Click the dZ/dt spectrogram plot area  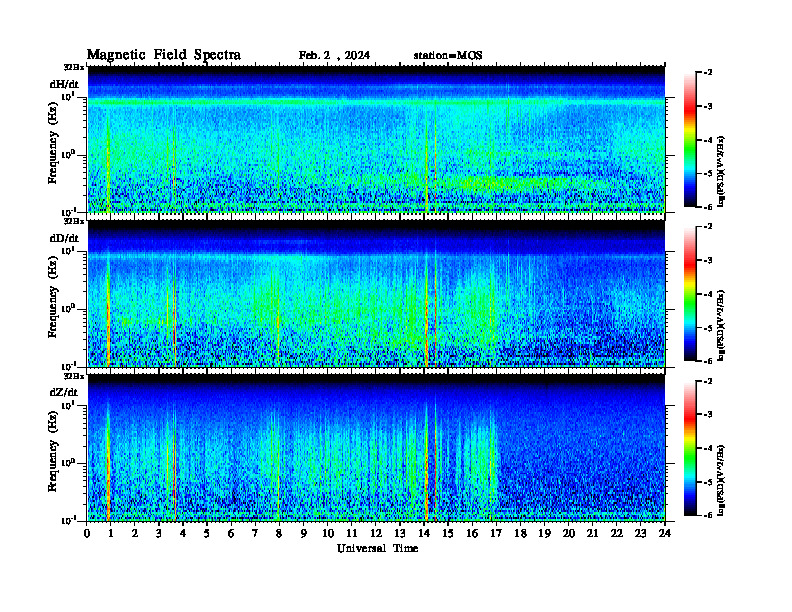[376, 448]
